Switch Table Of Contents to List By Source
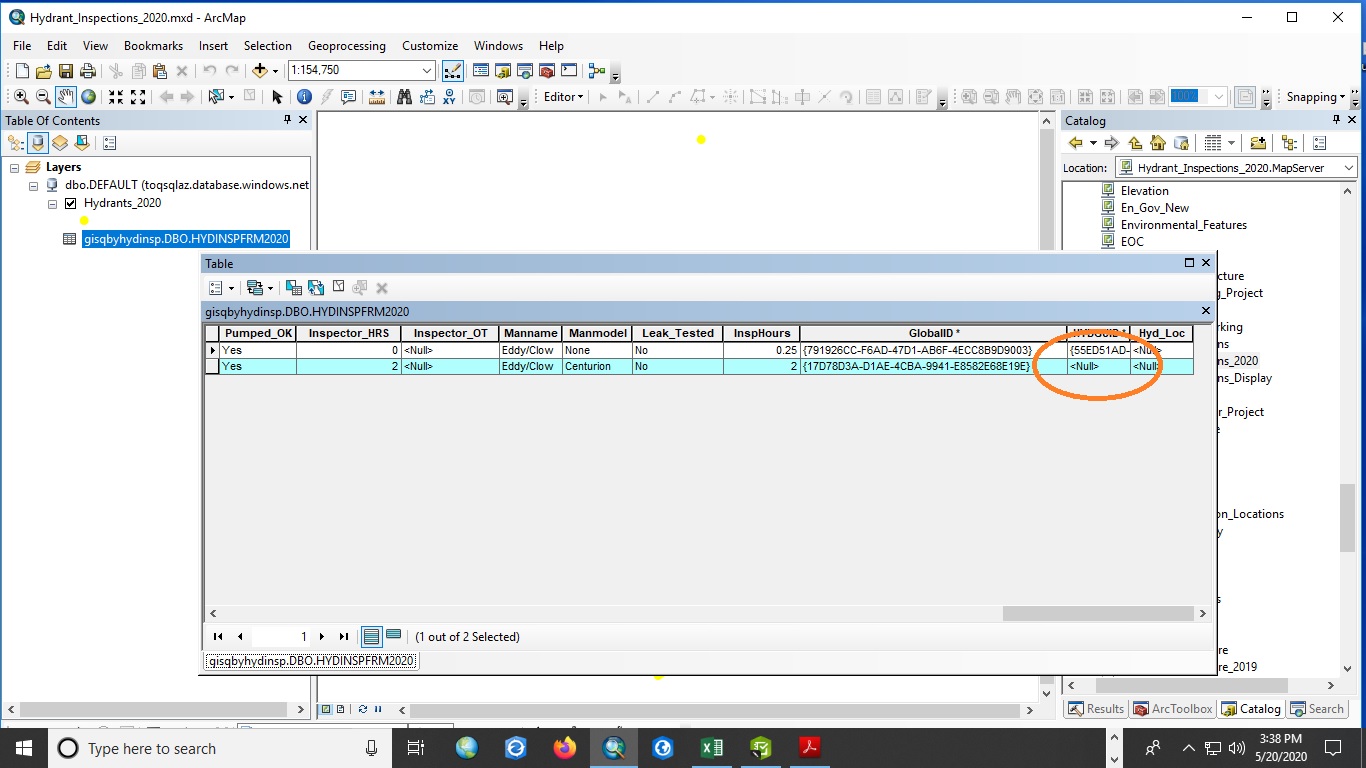The width and height of the screenshot is (1366, 768). [x=38, y=143]
